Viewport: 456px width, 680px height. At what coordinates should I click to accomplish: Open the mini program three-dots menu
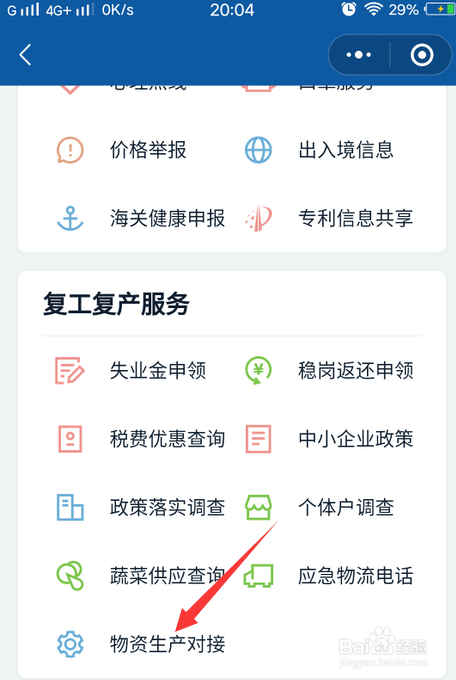coord(359,55)
